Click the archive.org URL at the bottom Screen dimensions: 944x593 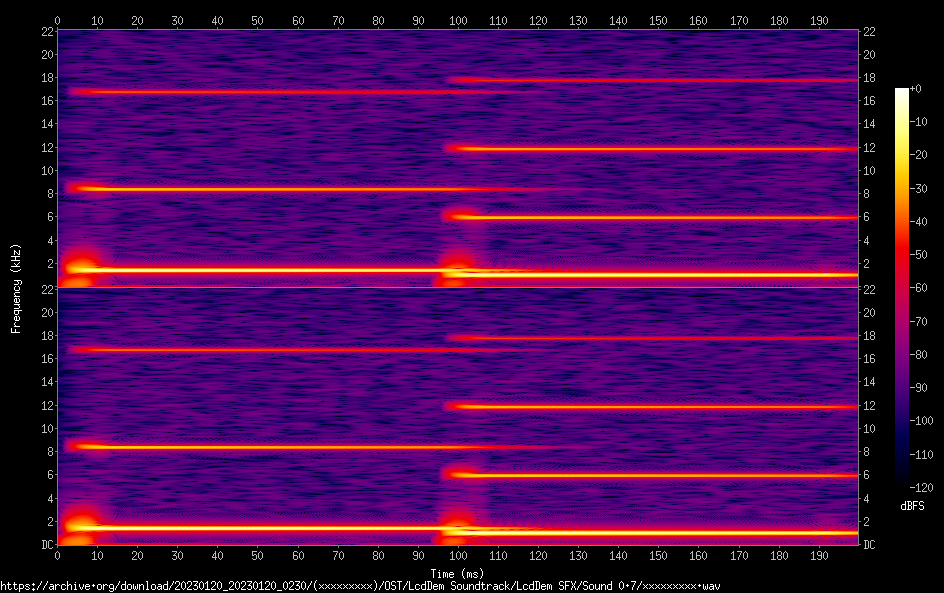coord(360,586)
